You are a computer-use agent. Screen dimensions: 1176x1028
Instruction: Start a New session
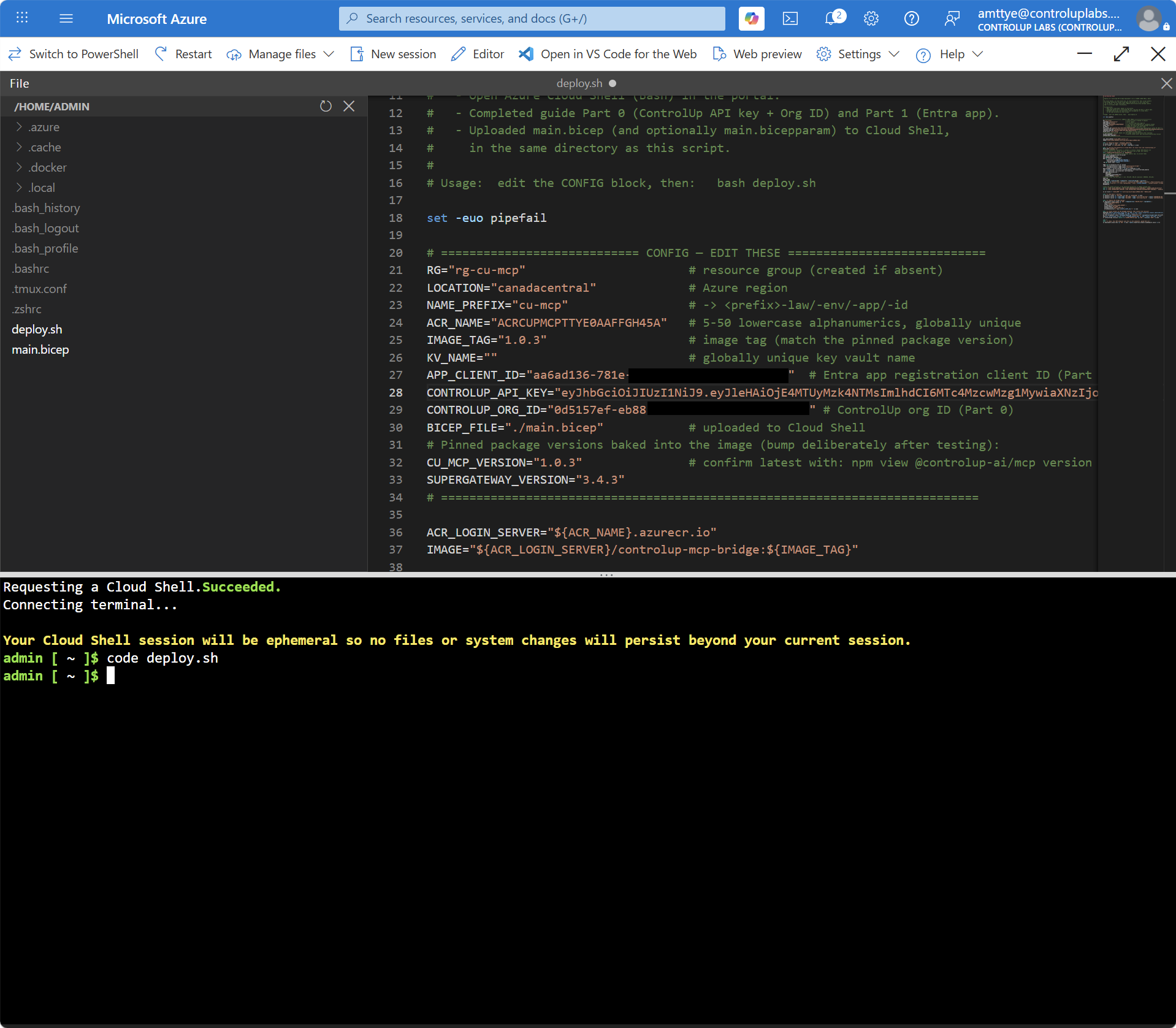coord(393,54)
